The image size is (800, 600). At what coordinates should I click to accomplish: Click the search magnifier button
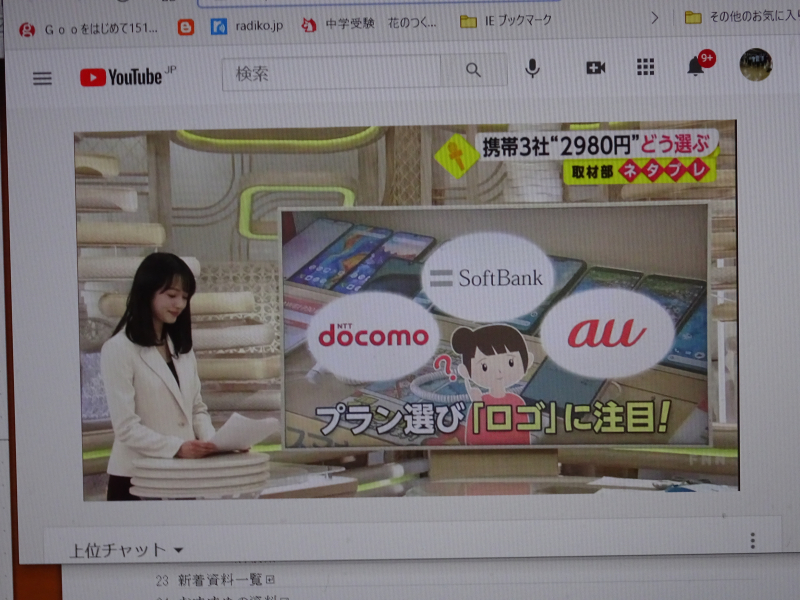pos(473,70)
